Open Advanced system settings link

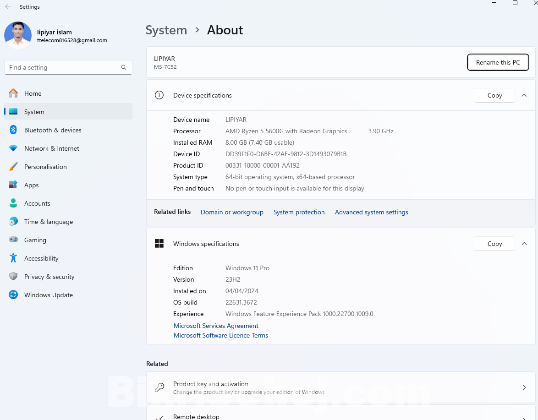pyautogui.click(x=371, y=212)
